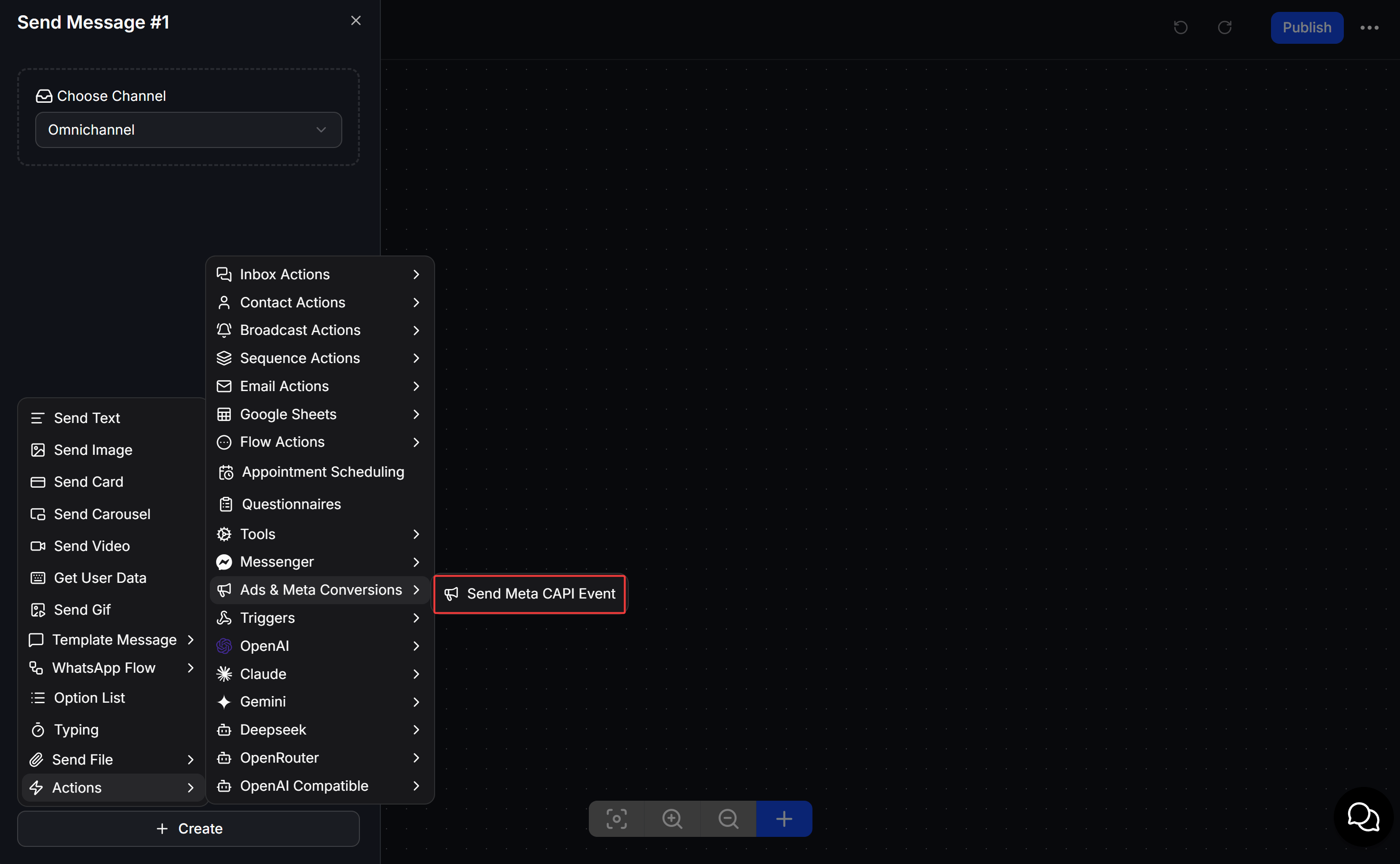
Task: Click the Send Carousel icon
Action: click(x=38, y=514)
